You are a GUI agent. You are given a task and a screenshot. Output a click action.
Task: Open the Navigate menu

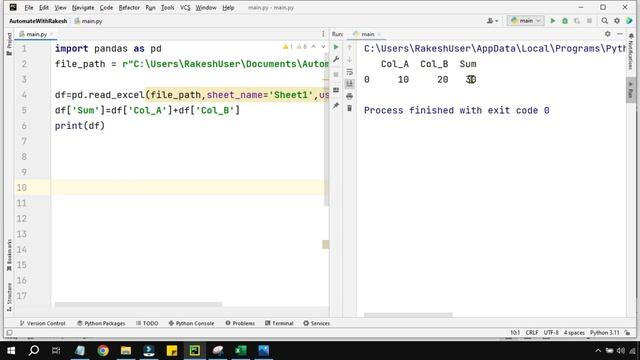83,8
